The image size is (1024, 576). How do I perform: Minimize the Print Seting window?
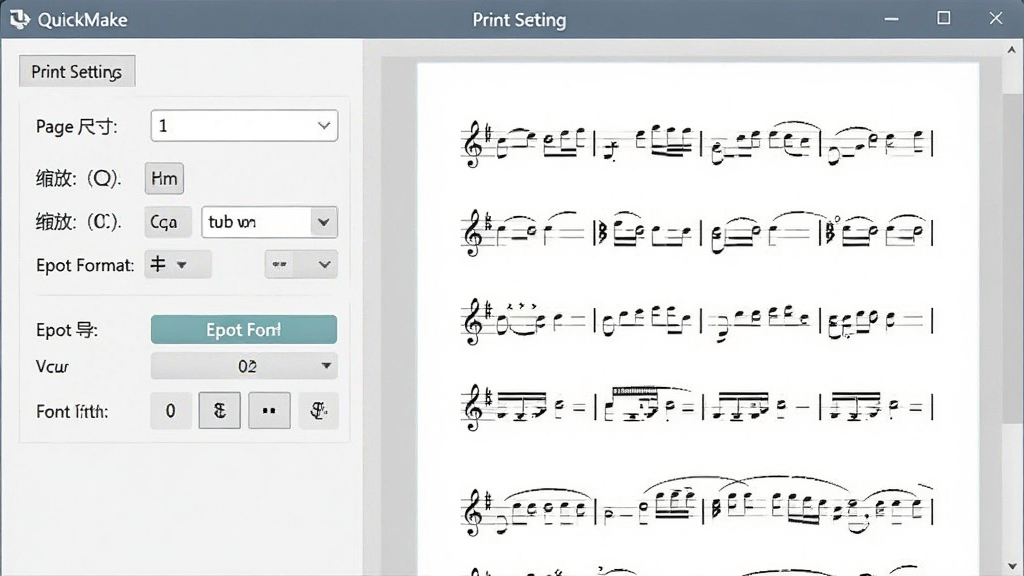pyautogui.click(x=891, y=19)
